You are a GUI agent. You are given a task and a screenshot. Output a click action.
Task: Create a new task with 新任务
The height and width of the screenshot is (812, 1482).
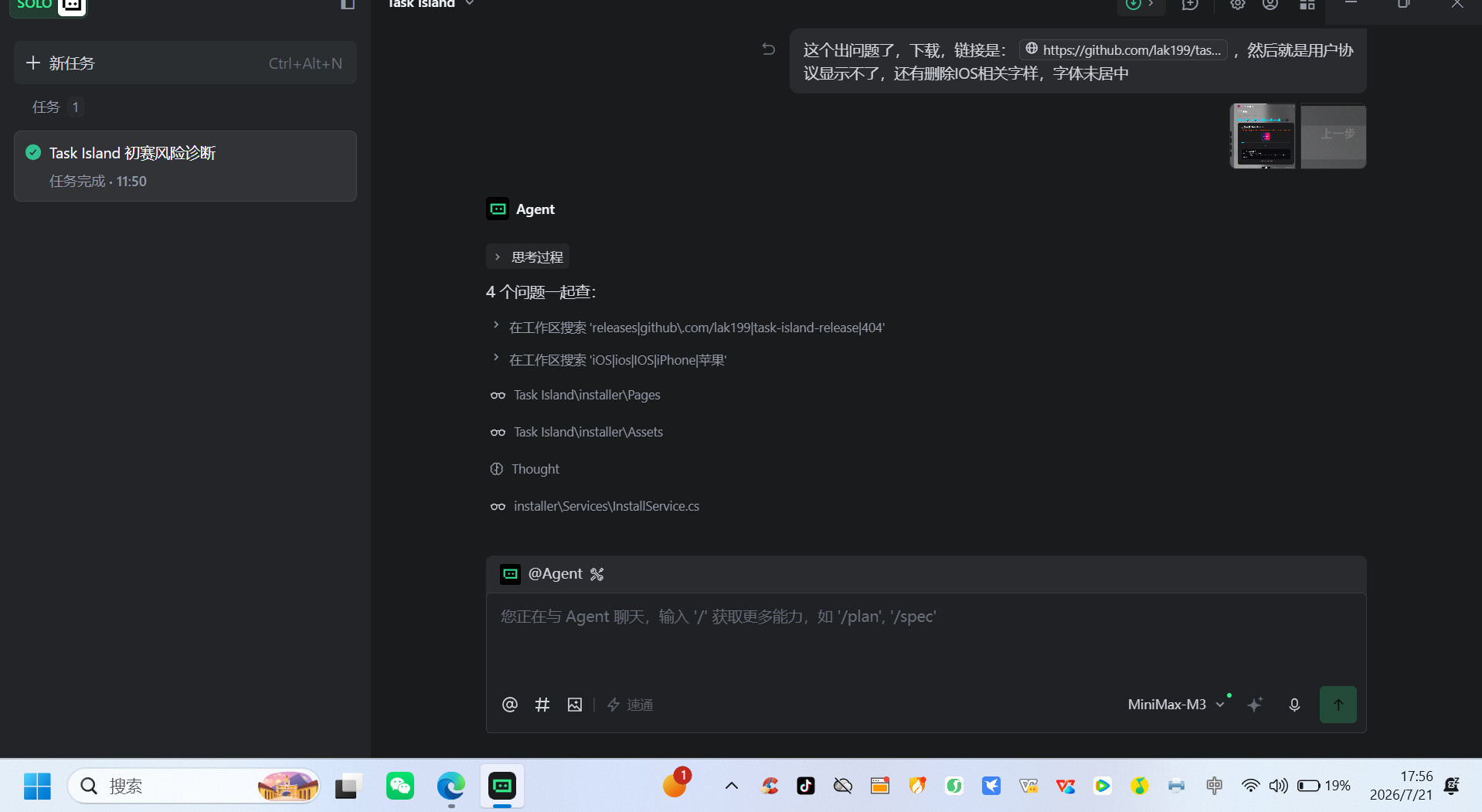pos(185,63)
